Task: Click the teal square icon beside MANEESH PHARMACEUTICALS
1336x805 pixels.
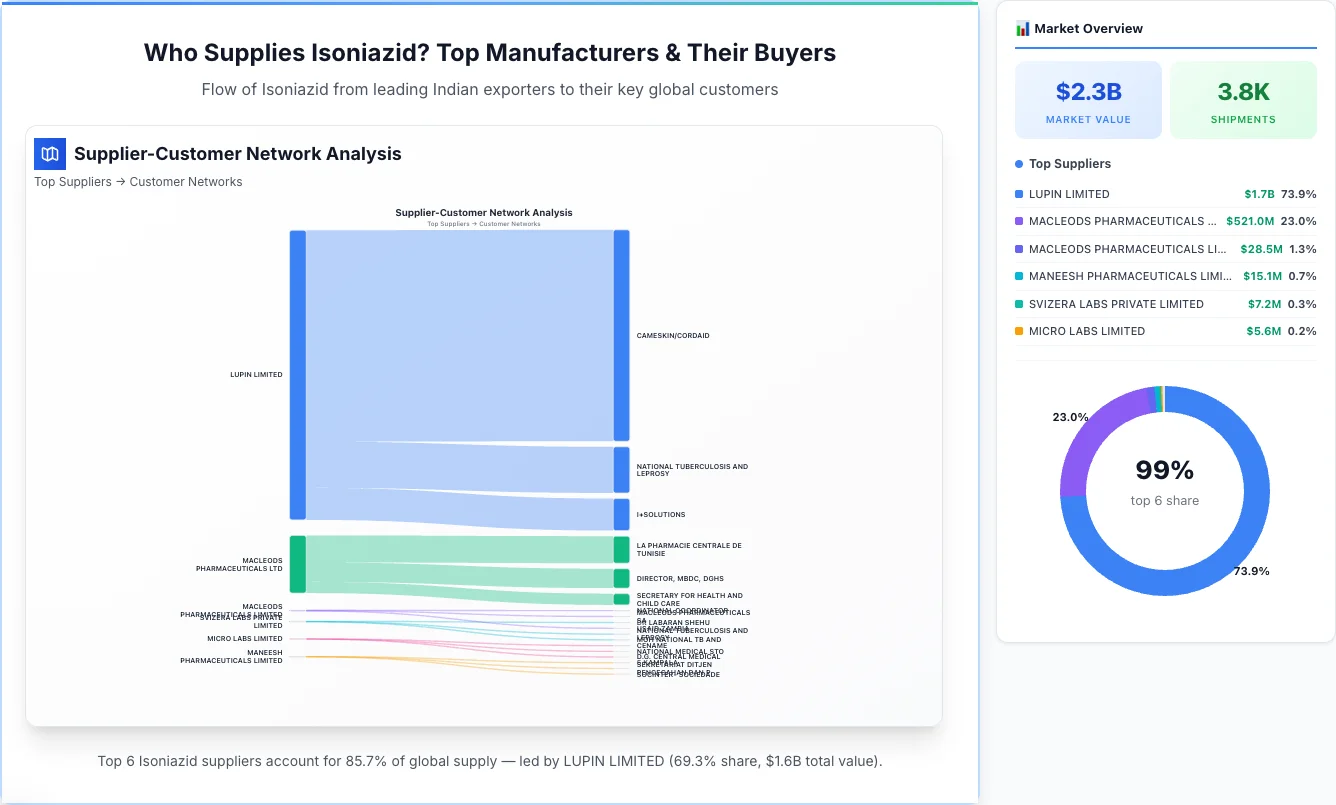Action: click(1019, 276)
